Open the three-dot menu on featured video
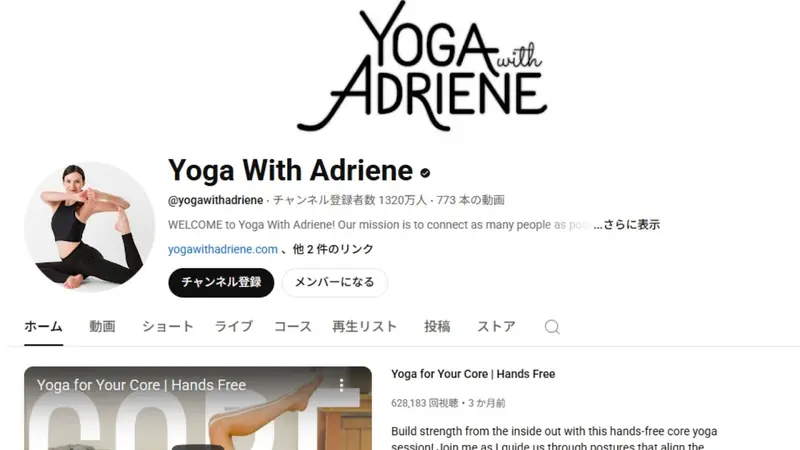Viewport: 800px width, 450px height. [341, 385]
